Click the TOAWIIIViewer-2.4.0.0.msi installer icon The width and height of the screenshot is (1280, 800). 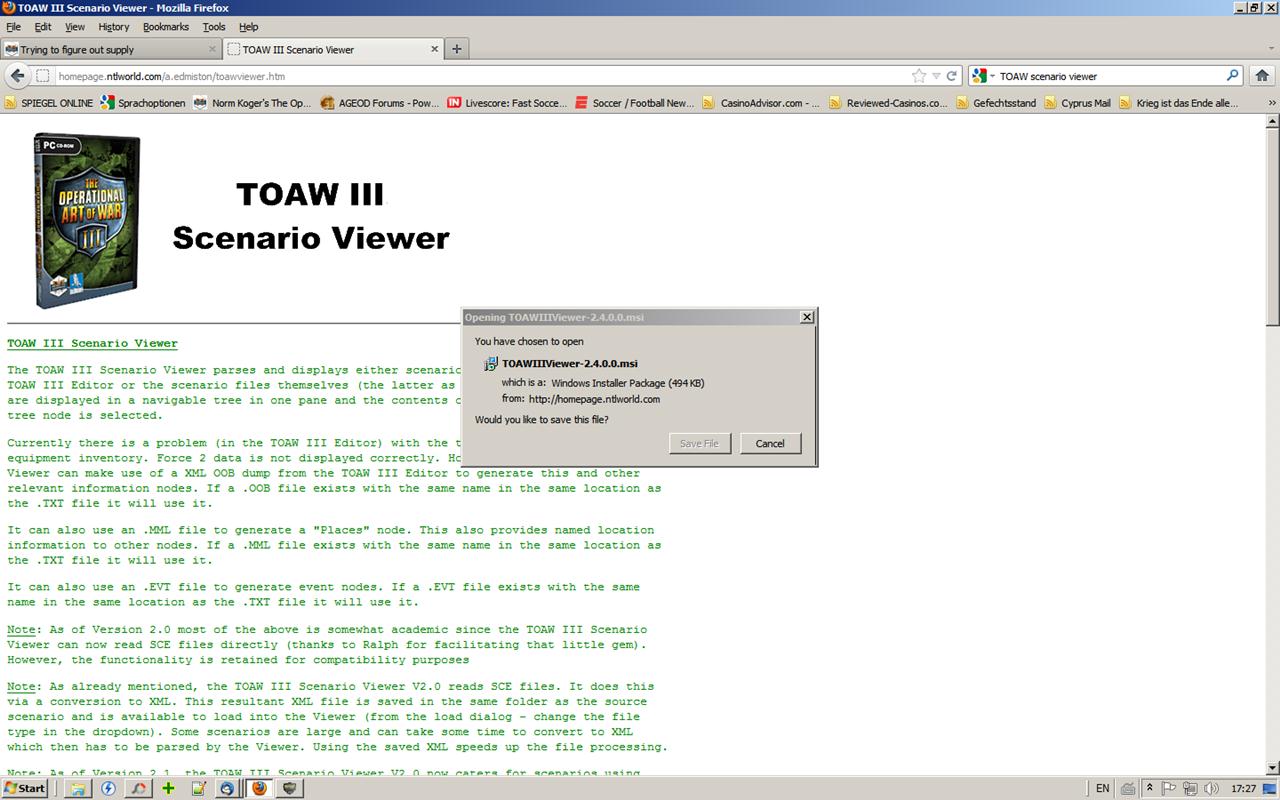coord(491,364)
